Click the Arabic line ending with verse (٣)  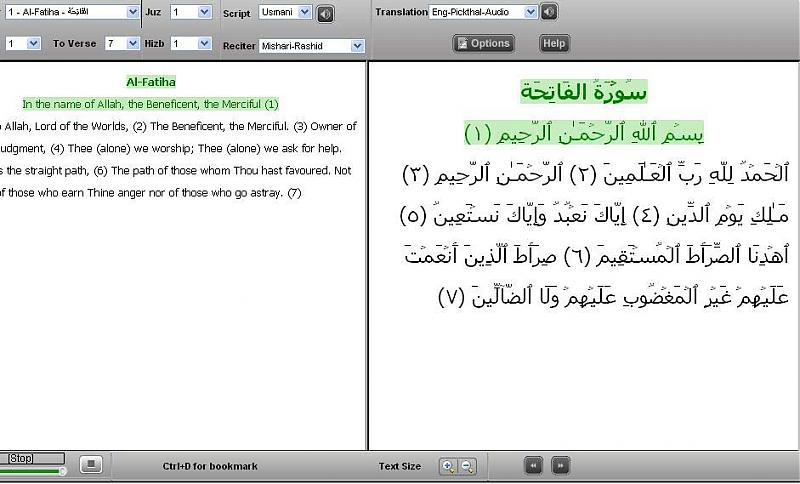(x=595, y=173)
